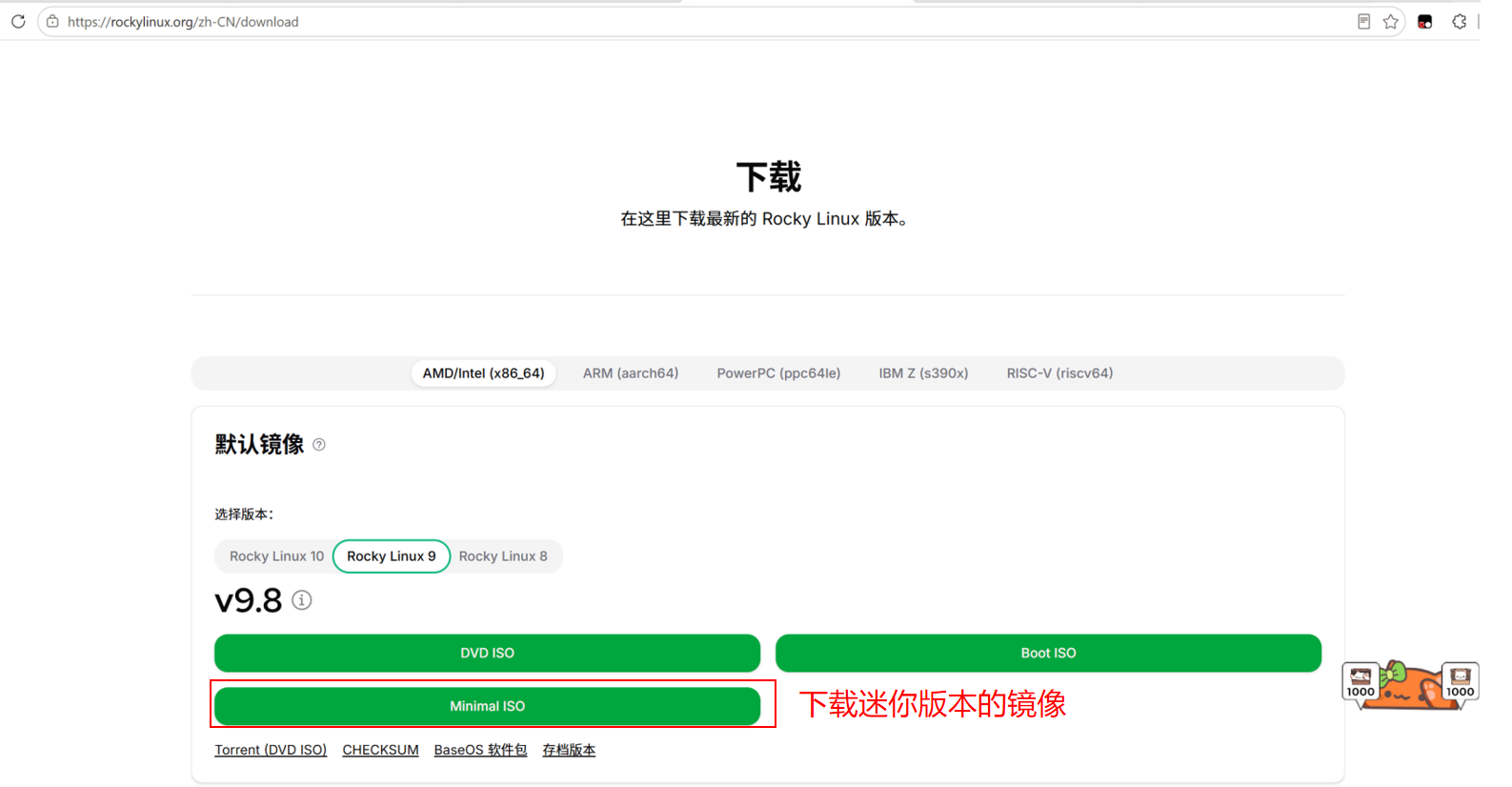Screen dimensions: 1512x787
Task: Click the v9.8 version number
Action: [x=249, y=600]
